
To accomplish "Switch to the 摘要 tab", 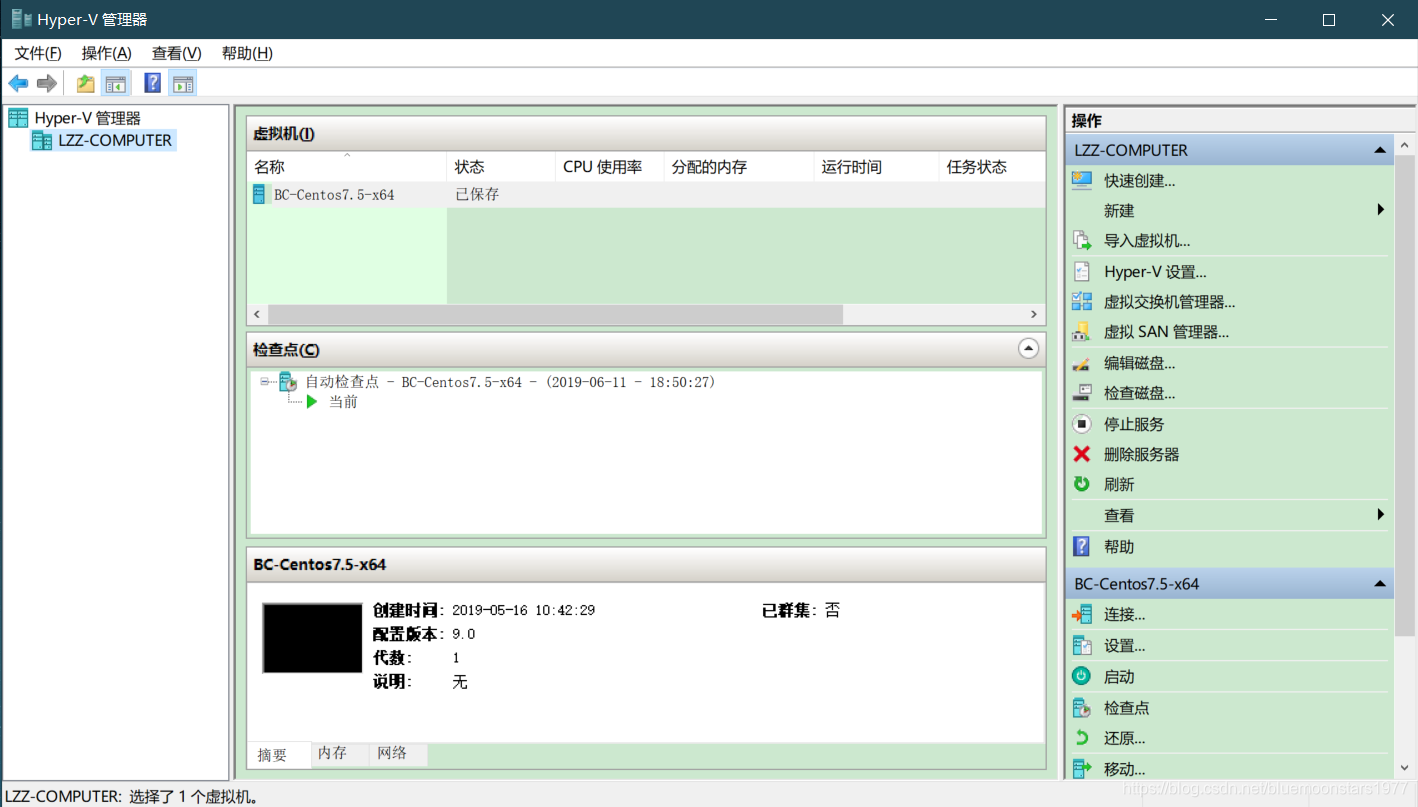I will [279, 755].
